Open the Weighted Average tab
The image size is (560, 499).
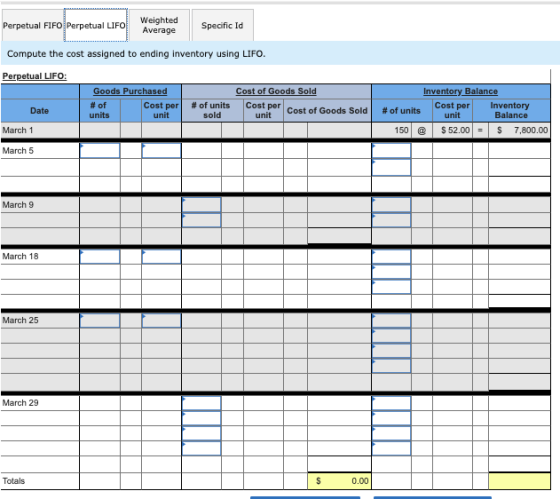click(159, 25)
